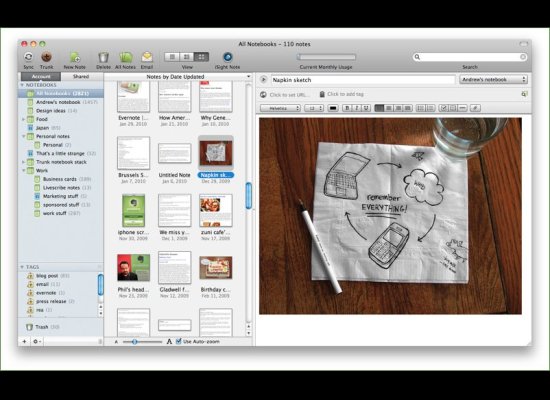Insert a checkbox via to-do icon
This screenshot has height=400, width=550.
[443, 108]
